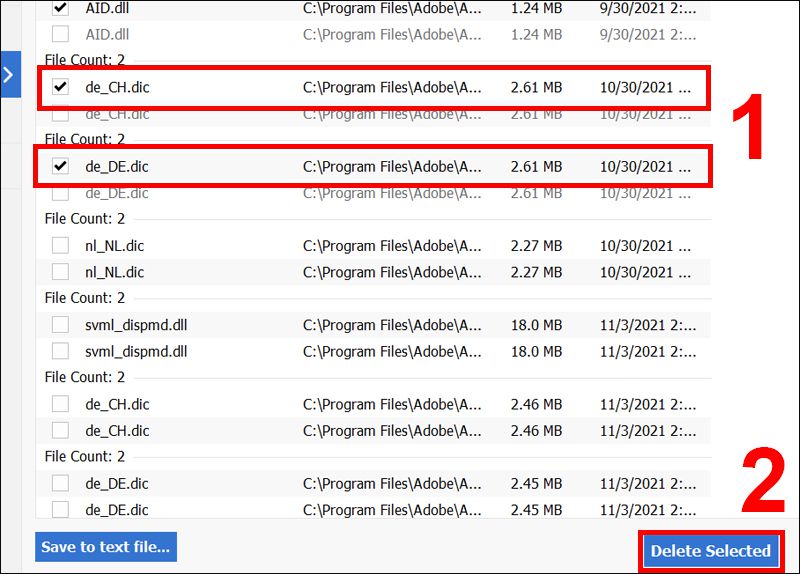Uncheck the checked 2.61 MB de_CH.dic checkbox
Screen dimensions: 800x574
(61, 87)
